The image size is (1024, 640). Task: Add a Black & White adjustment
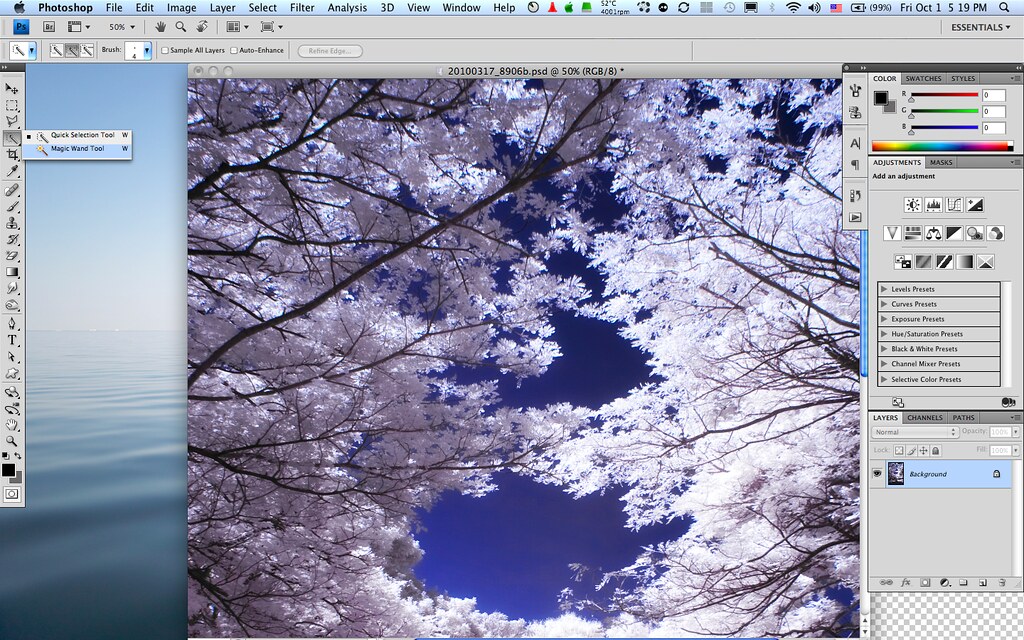(x=954, y=233)
